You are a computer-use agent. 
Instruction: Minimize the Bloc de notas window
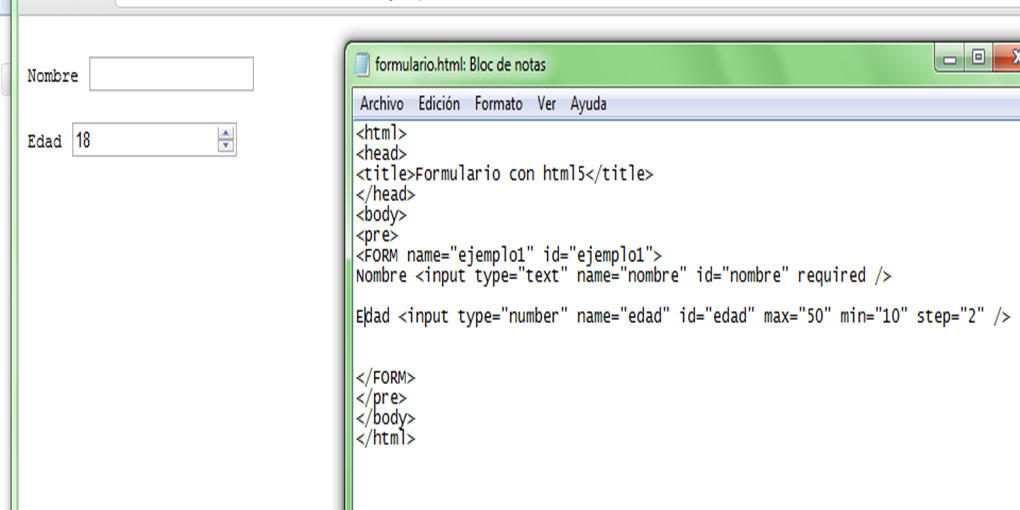coord(949,58)
